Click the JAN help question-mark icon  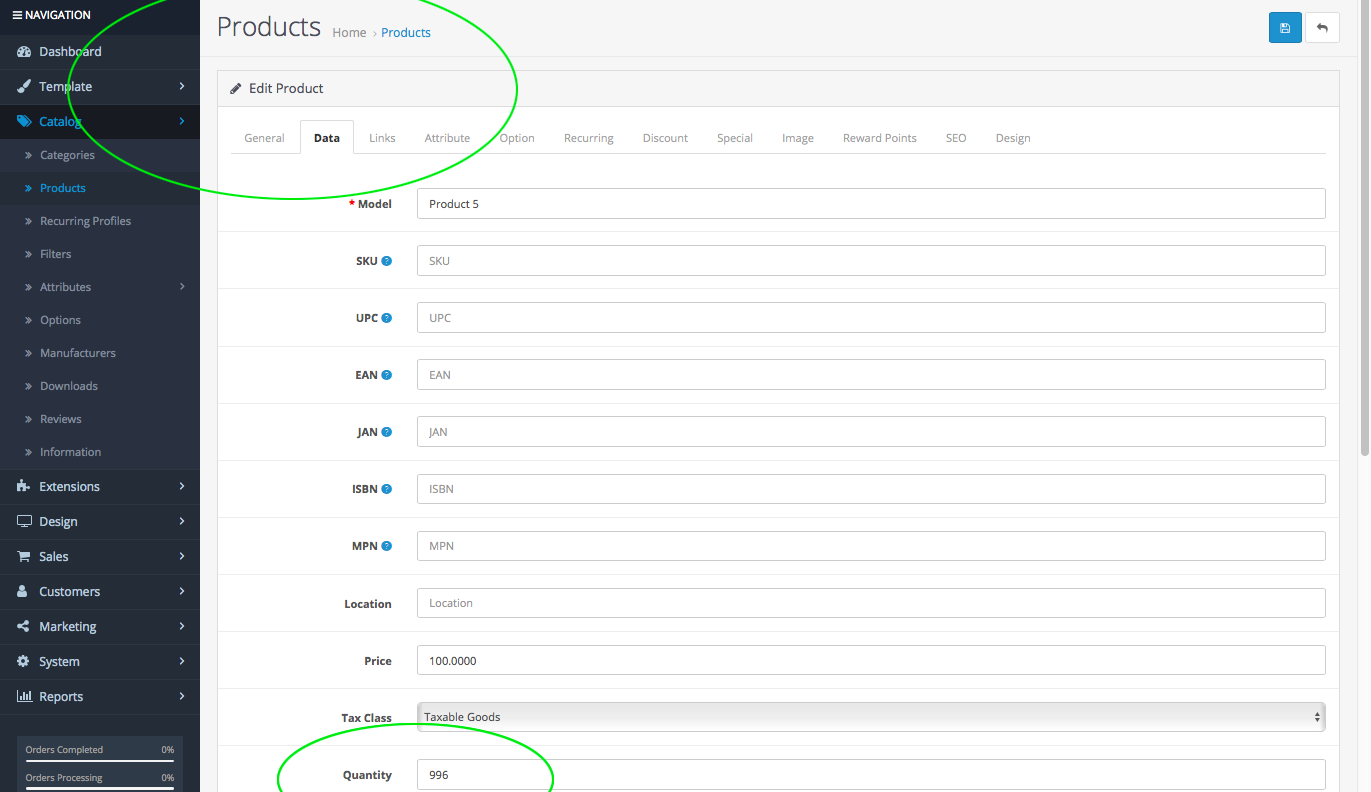(387, 432)
